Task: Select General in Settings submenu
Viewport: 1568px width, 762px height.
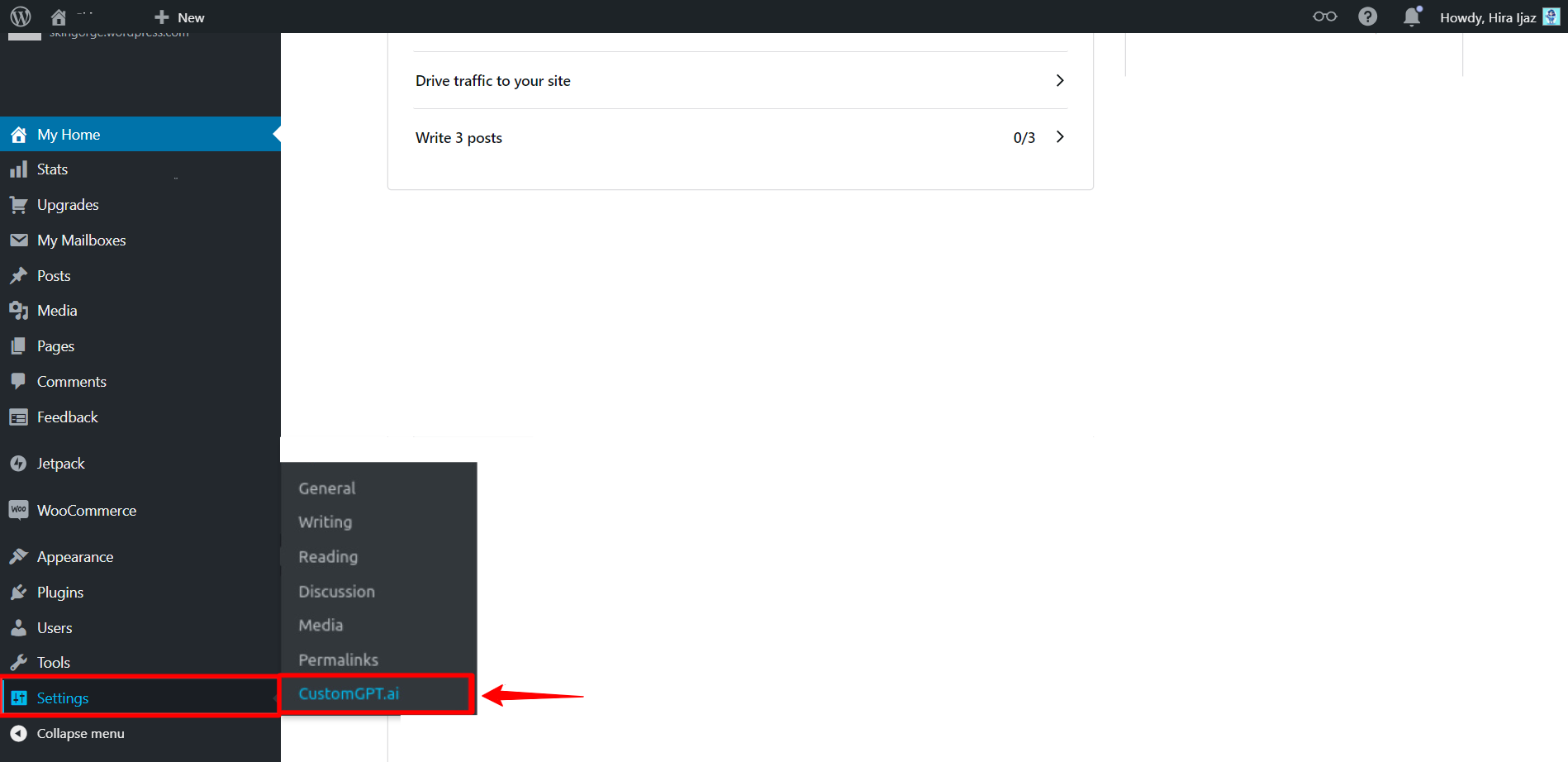Action: (x=327, y=488)
